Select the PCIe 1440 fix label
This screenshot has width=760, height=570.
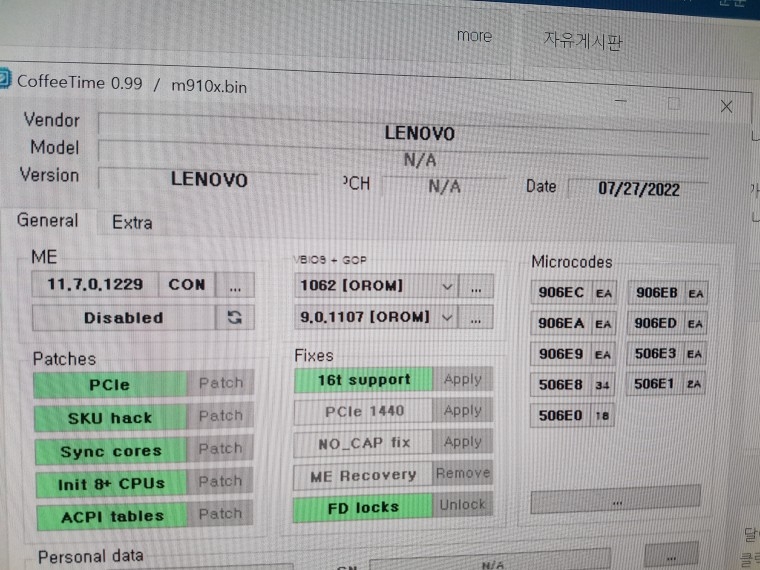pyautogui.click(x=364, y=412)
